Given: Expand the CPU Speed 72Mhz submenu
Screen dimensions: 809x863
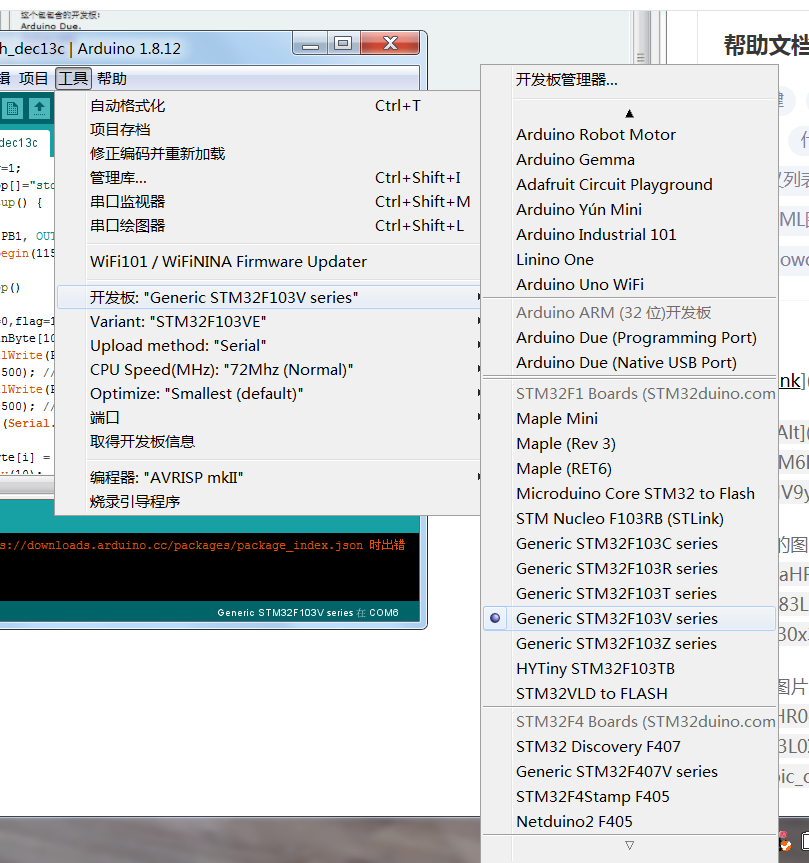Looking at the screenshot, I should (x=268, y=369).
